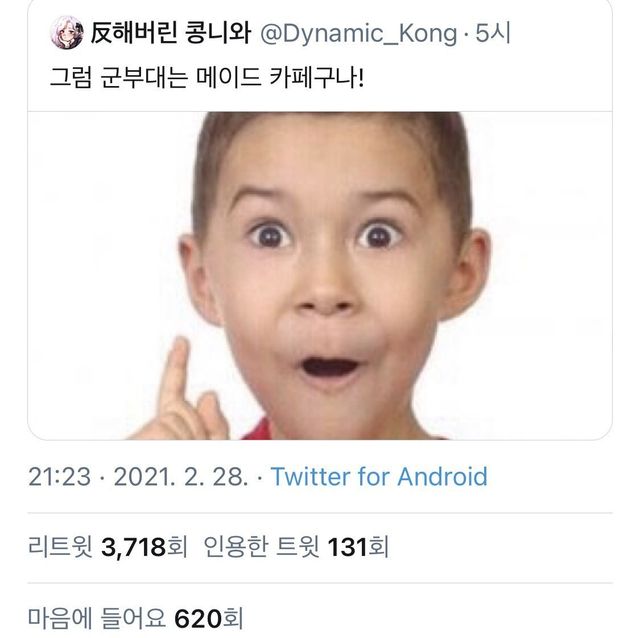Click the dot separator before 5시
640x638 pixels.
click(x=466, y=36)
